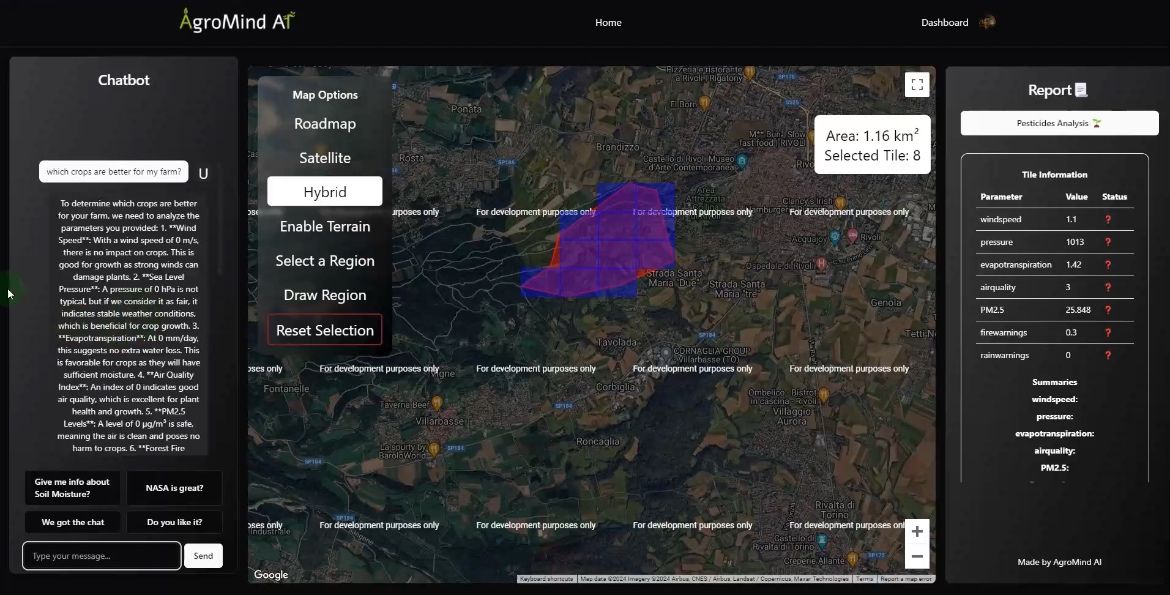
Task: Choose the 'We got the chat' suggestion
Action: pyautogui.click(x=72, y=522)
